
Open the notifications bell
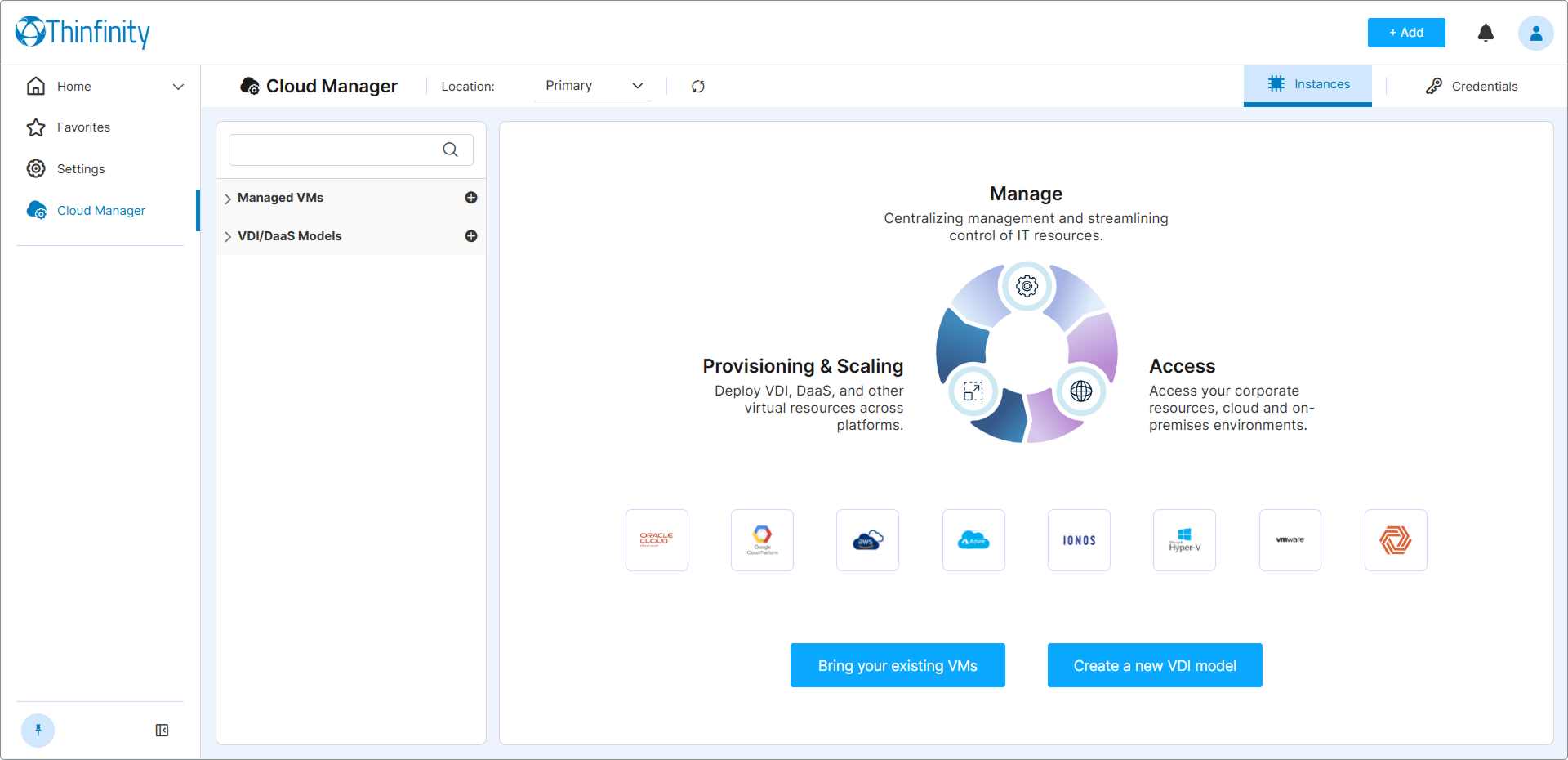point(1486,33)
